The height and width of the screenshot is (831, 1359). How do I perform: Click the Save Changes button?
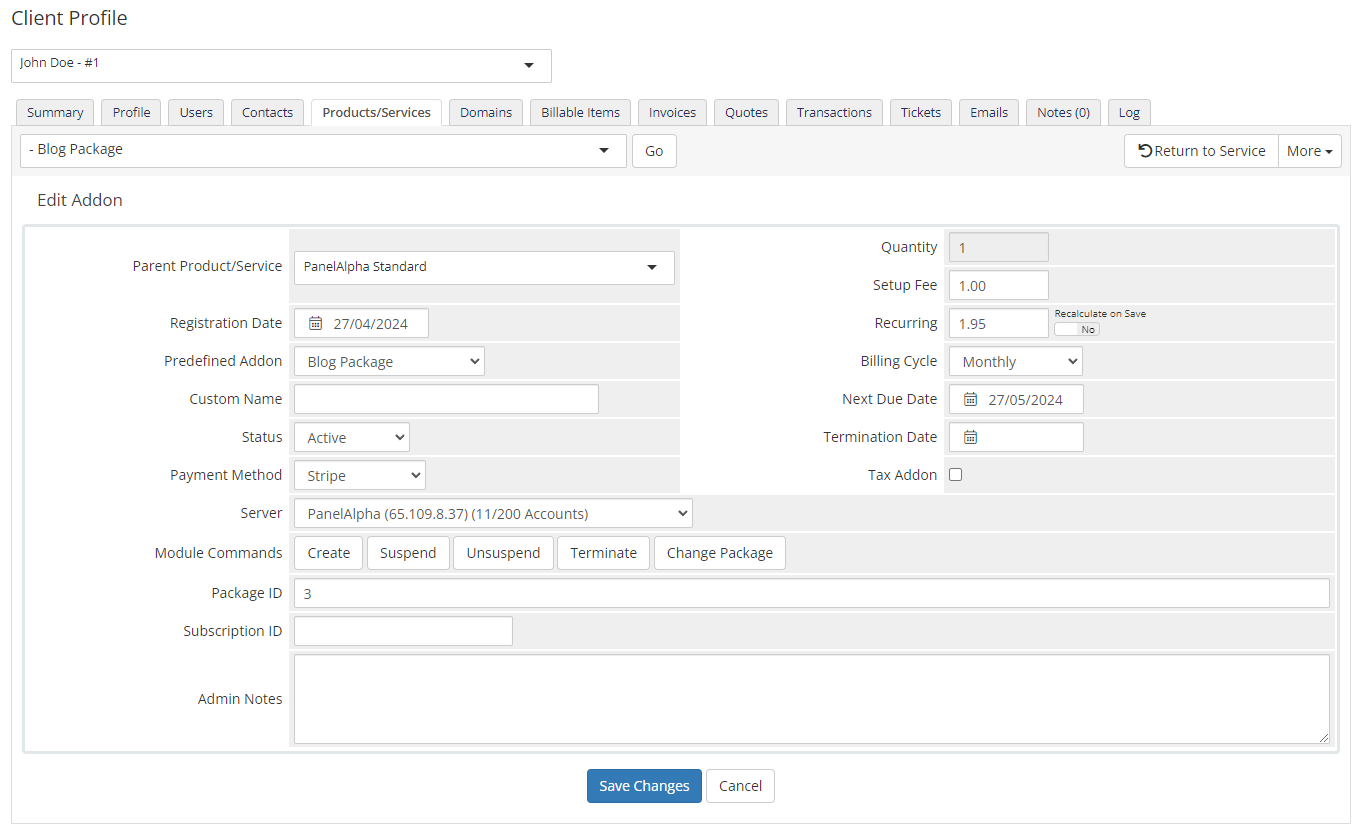click(x=643, y=785)
